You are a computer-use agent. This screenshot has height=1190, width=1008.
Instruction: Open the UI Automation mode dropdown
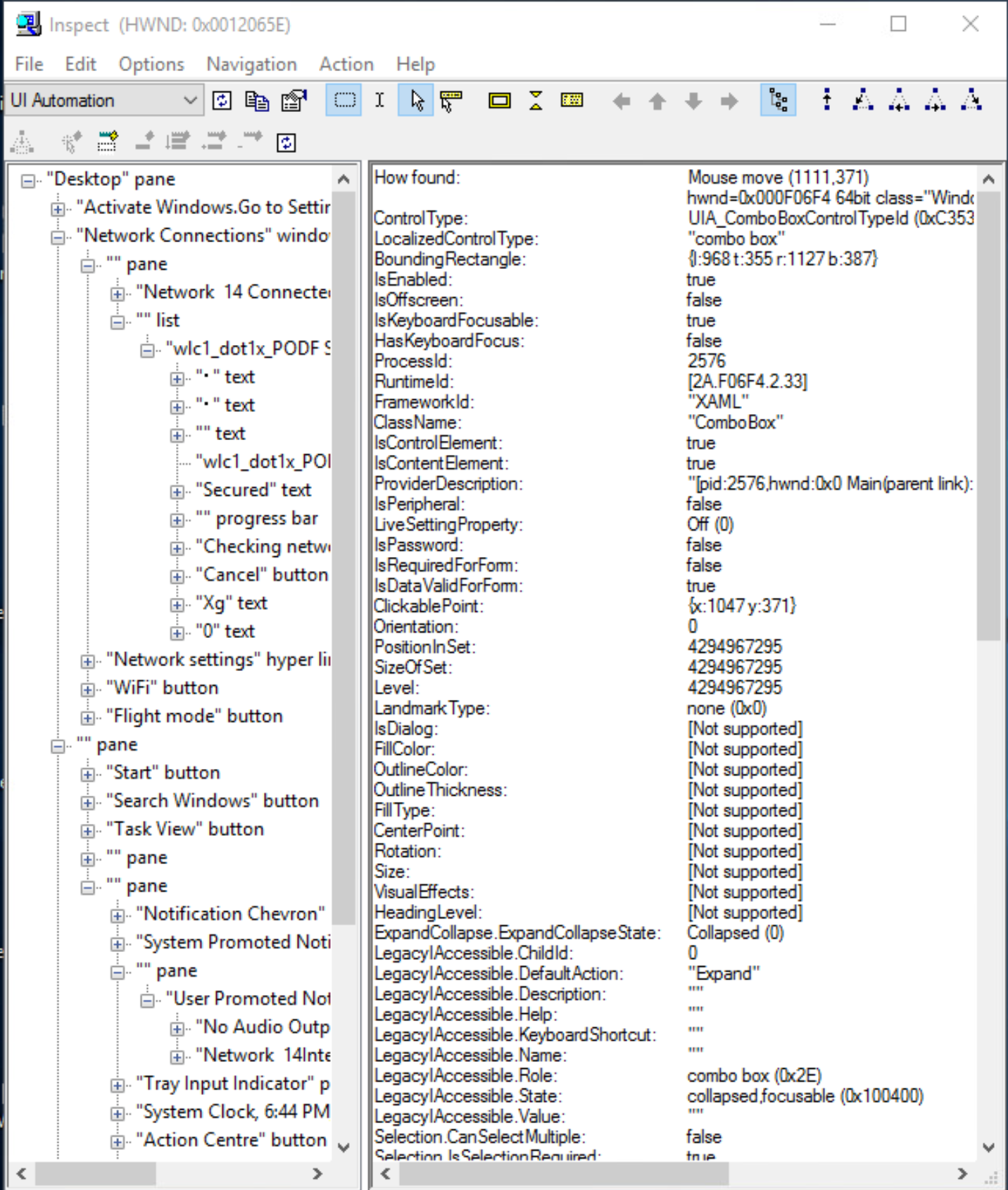click(x=106, y=101)
